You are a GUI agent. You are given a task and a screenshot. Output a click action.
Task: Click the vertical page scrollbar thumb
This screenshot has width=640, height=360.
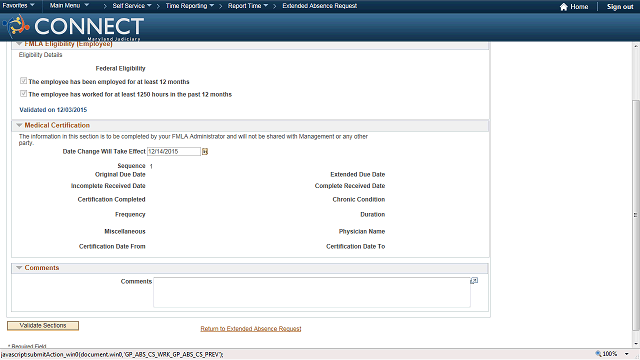pos(636,215)
